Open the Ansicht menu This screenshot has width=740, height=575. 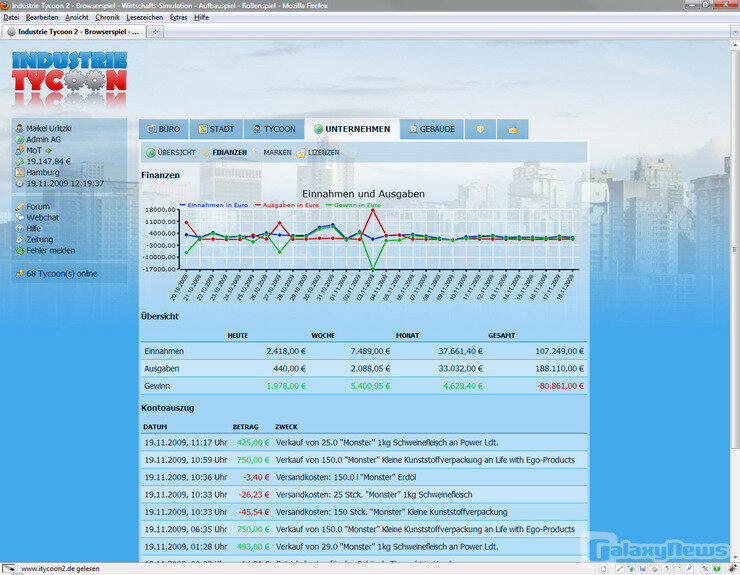pos(77,17)
